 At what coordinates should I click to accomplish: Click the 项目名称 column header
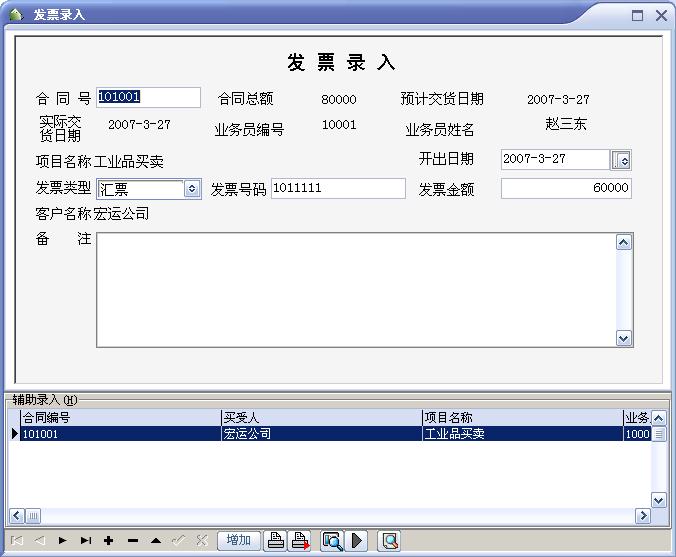pyautogui.click(x=523, y=418)
